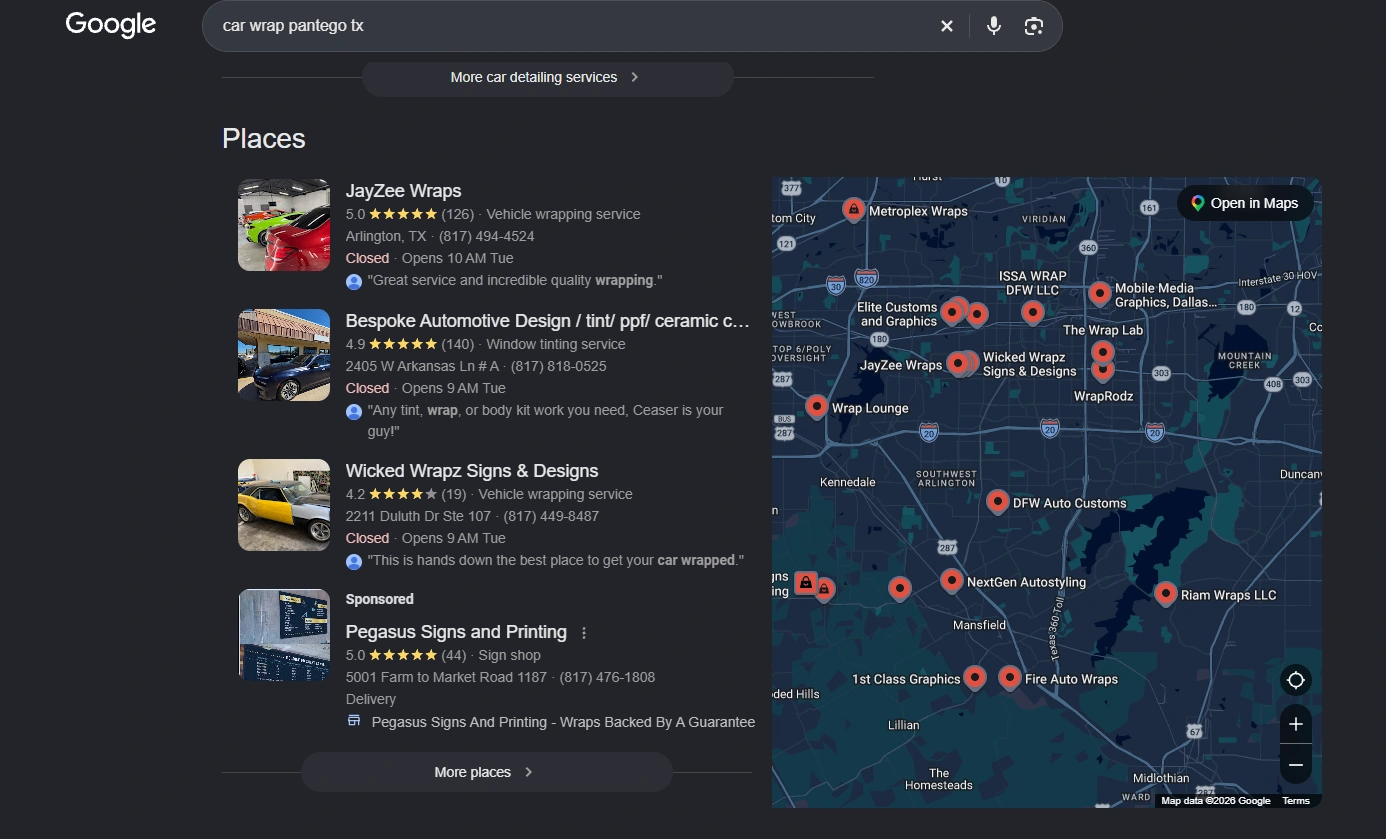The width and height of the screenshot is (1386, 839).
Task: Zoom in on the map
Action: coord(1296,724)
